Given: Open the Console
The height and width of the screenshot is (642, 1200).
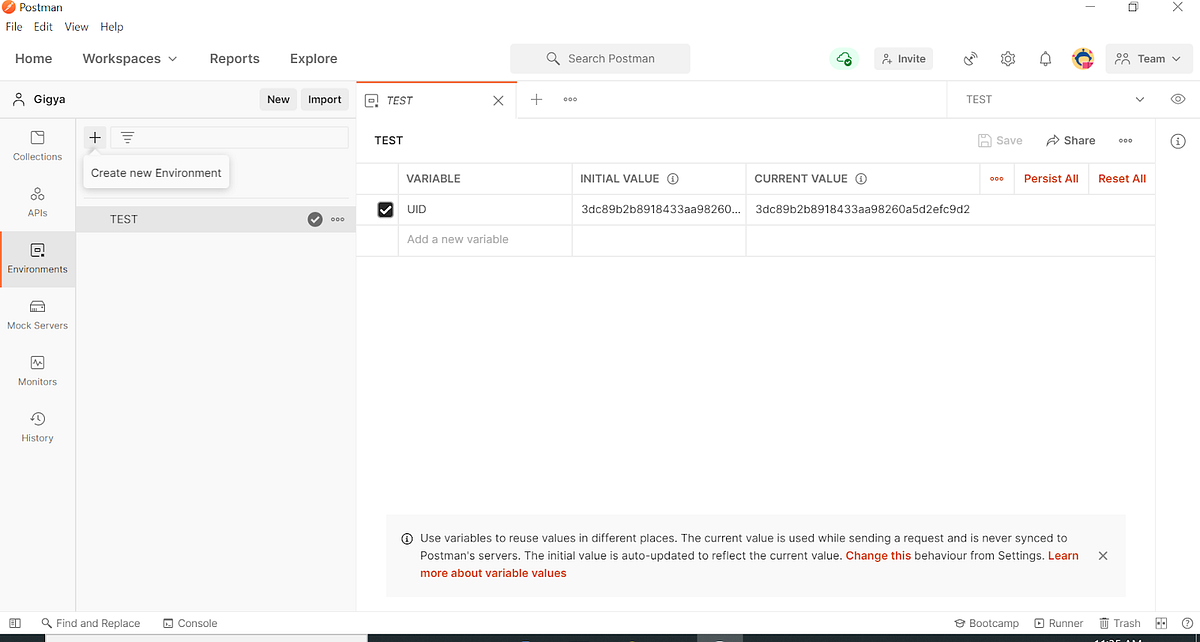Looking at the screenshot, I should coord(190,623).
